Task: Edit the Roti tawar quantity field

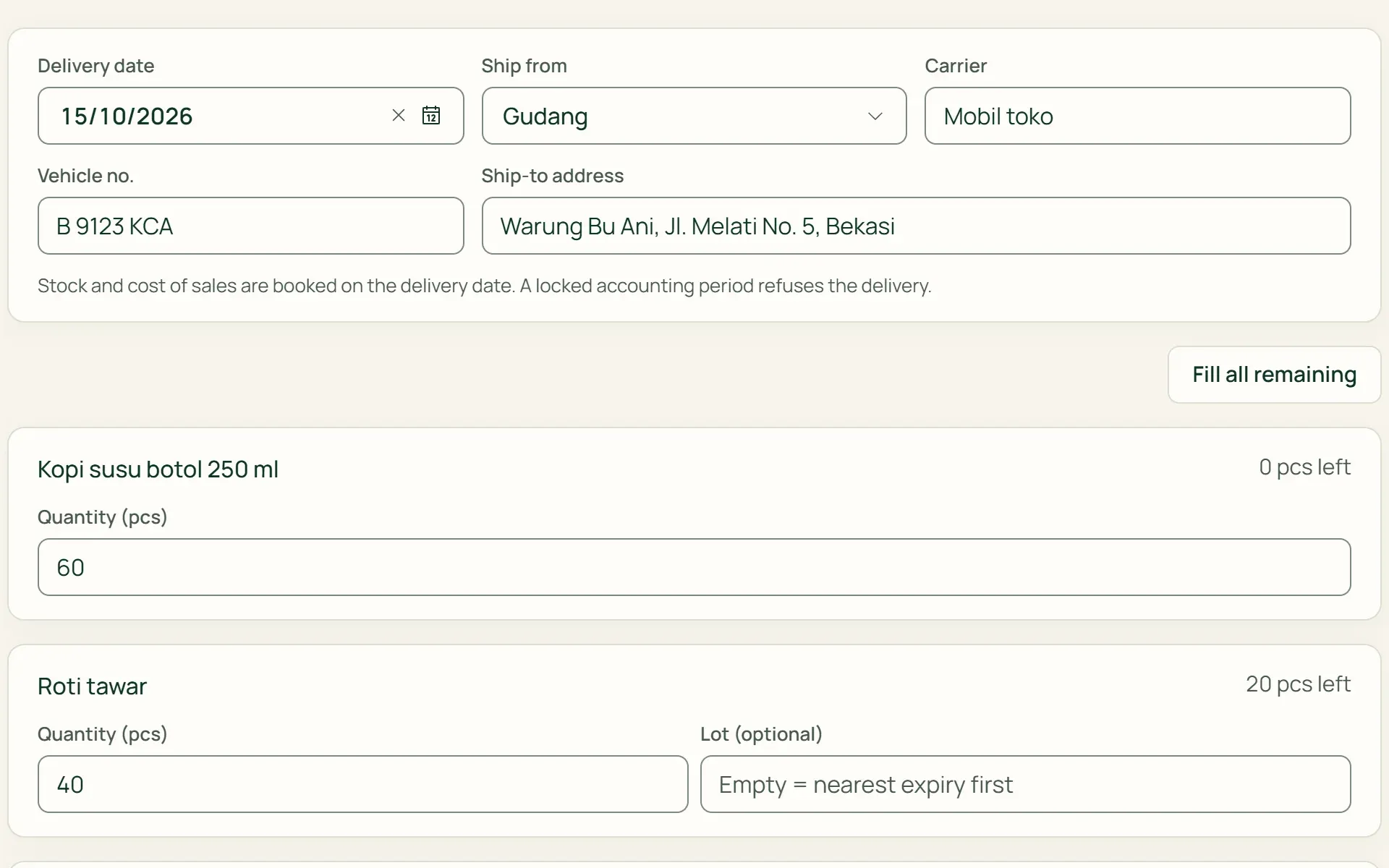Action: pos(362,784)
